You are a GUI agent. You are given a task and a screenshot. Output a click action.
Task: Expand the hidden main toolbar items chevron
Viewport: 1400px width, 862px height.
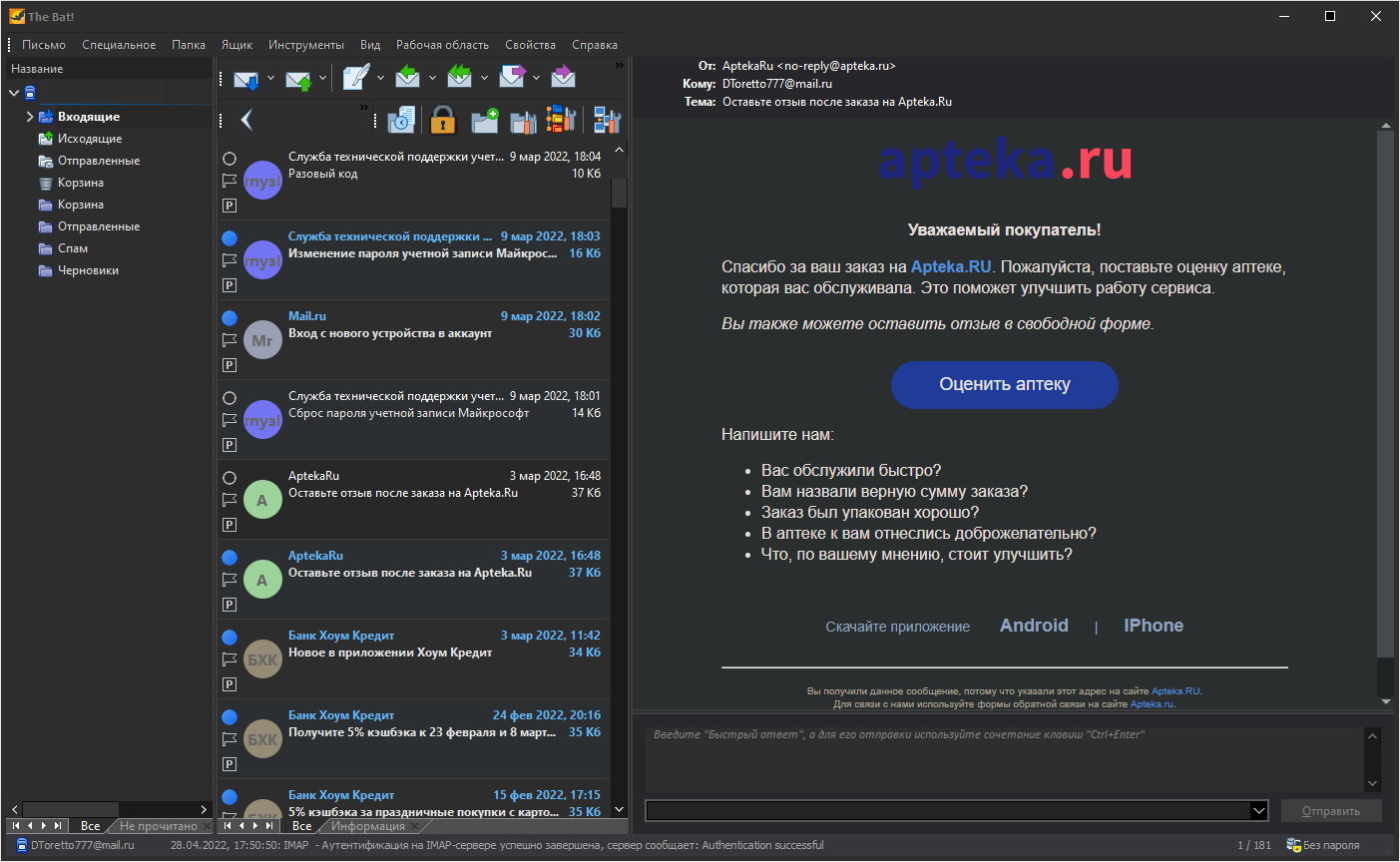pyautogui.click(x=619, y=65)
